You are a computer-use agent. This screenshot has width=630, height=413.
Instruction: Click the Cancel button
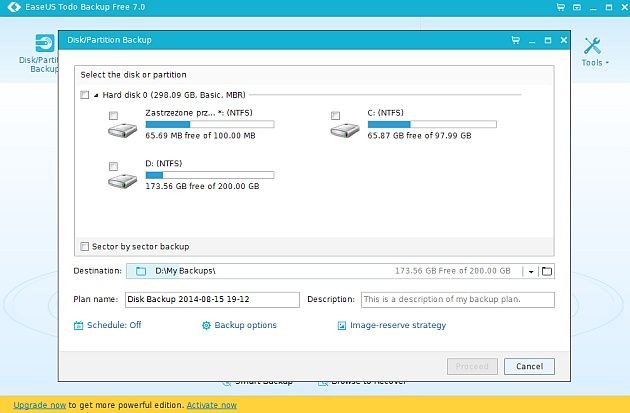530,366
